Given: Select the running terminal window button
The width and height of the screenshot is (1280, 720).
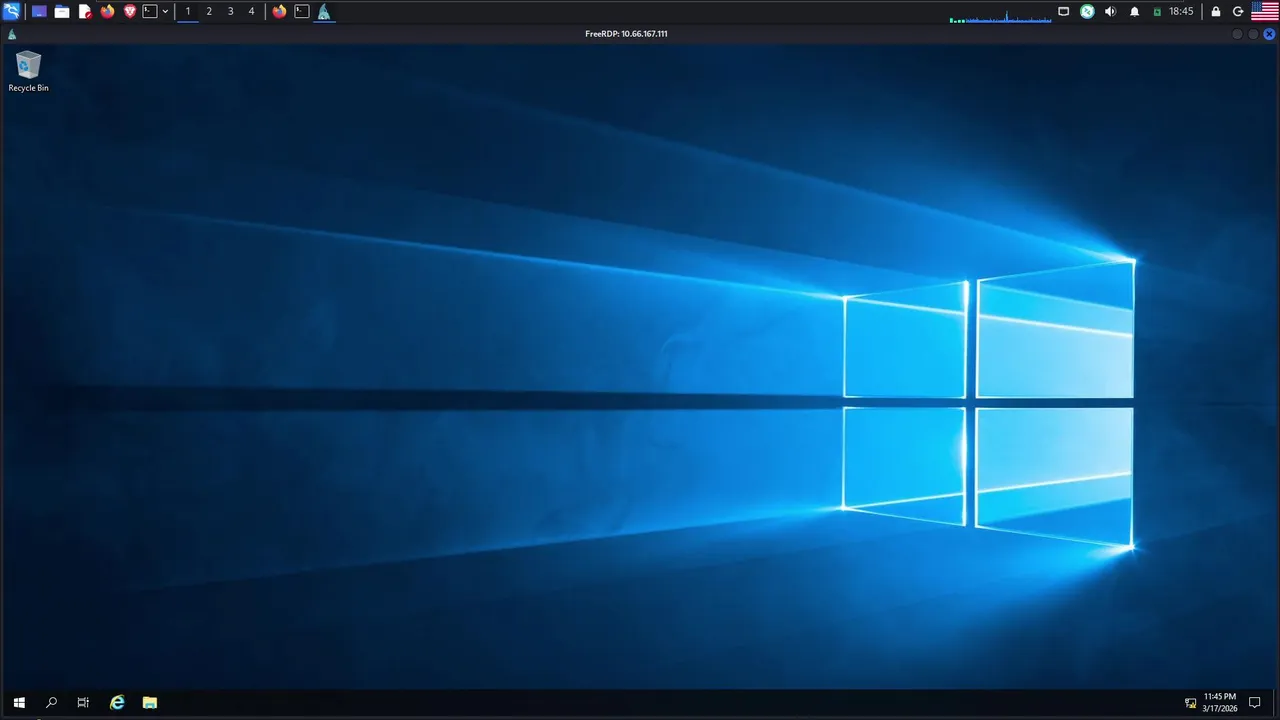Looking at the screenshot, I should coord(301,11).
